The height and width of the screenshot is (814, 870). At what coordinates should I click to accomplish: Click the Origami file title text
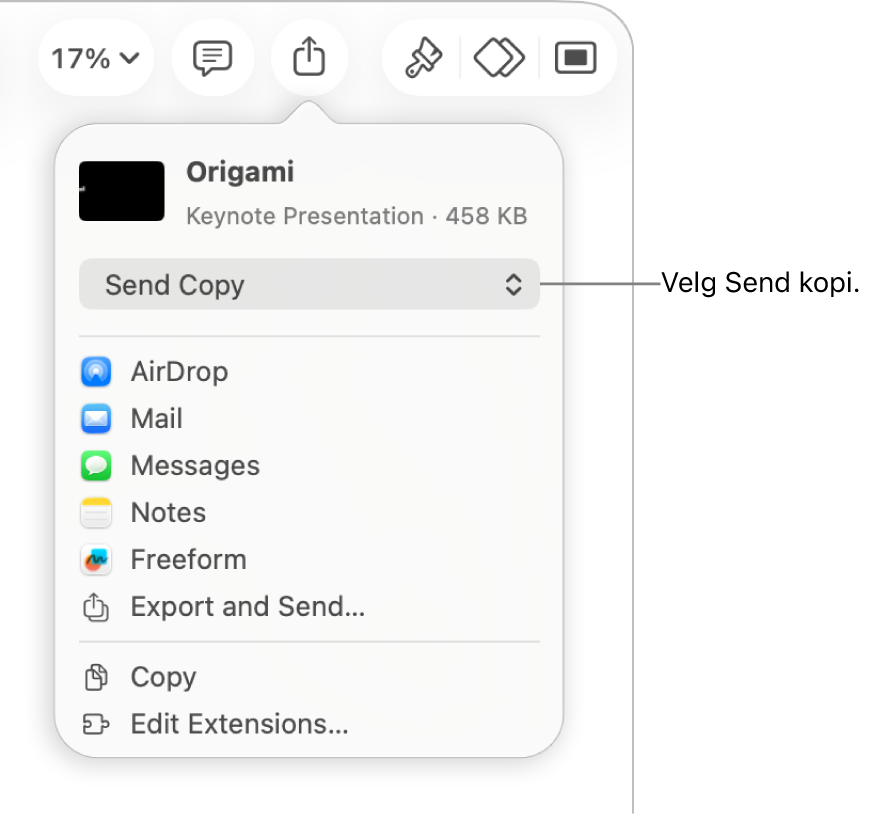point(240,172)
